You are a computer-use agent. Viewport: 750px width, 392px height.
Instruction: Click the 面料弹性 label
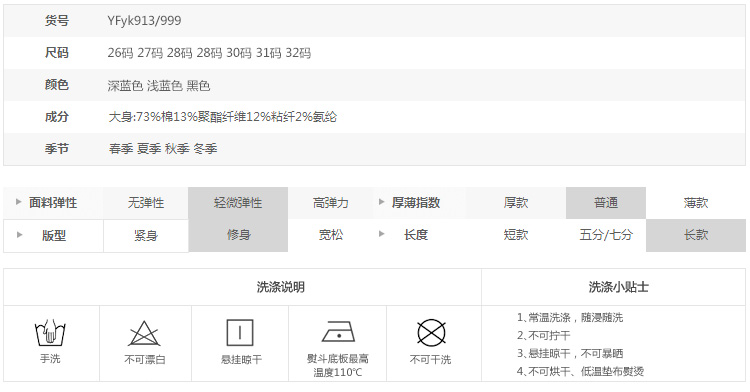53,203
